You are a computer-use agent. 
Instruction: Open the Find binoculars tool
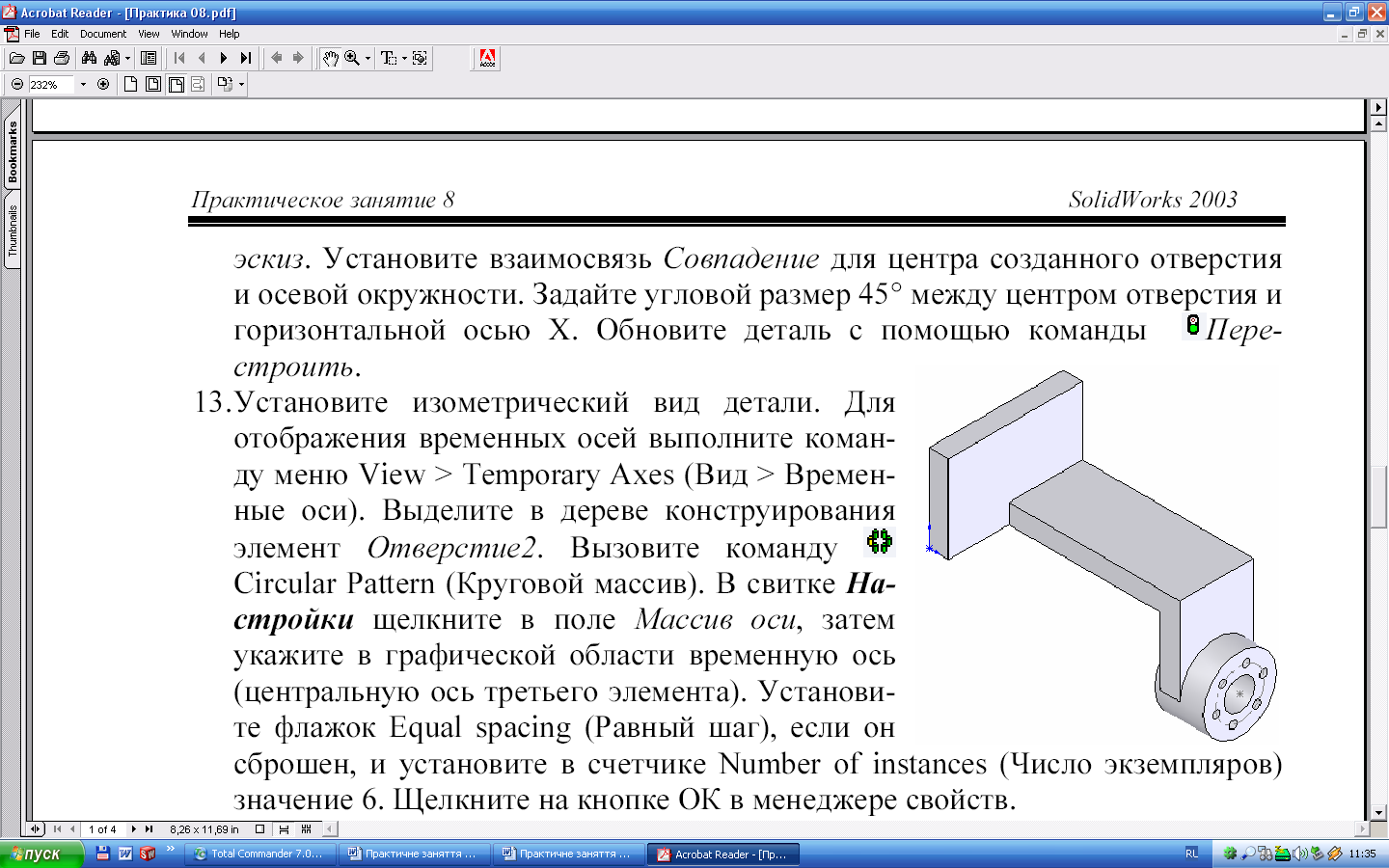(89, 59)
